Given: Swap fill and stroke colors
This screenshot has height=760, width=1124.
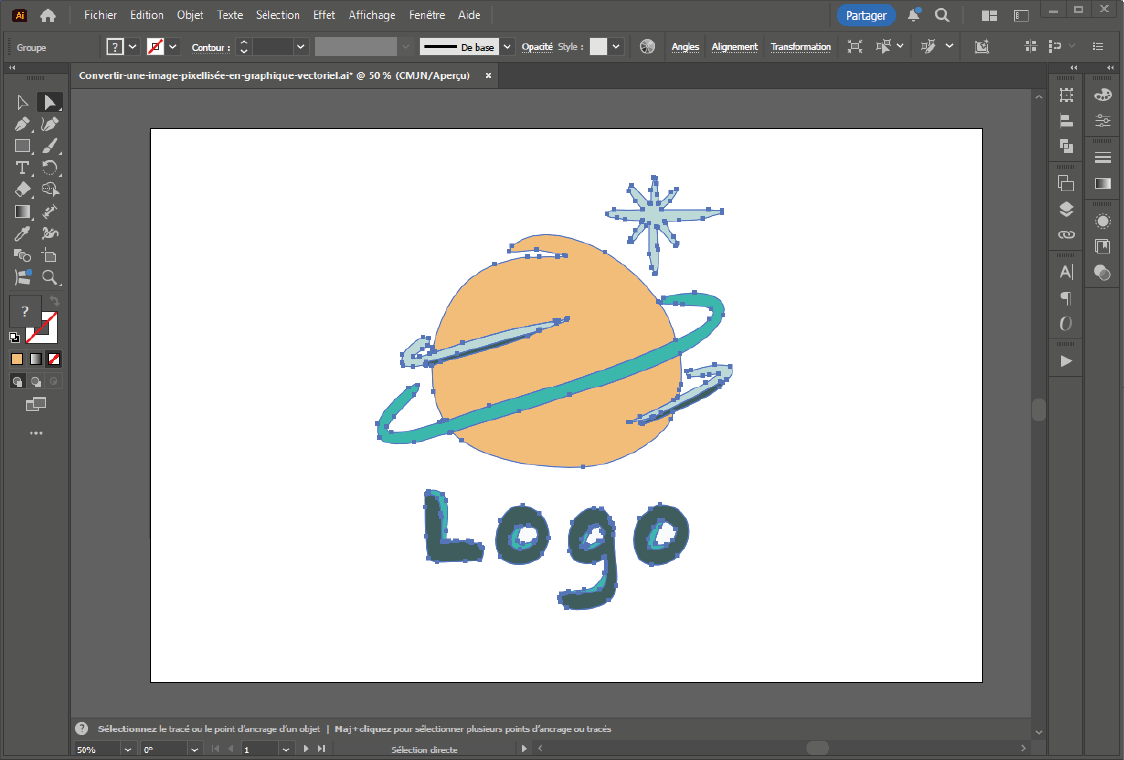Looking at the screenshot, I should tap(55, 301).
